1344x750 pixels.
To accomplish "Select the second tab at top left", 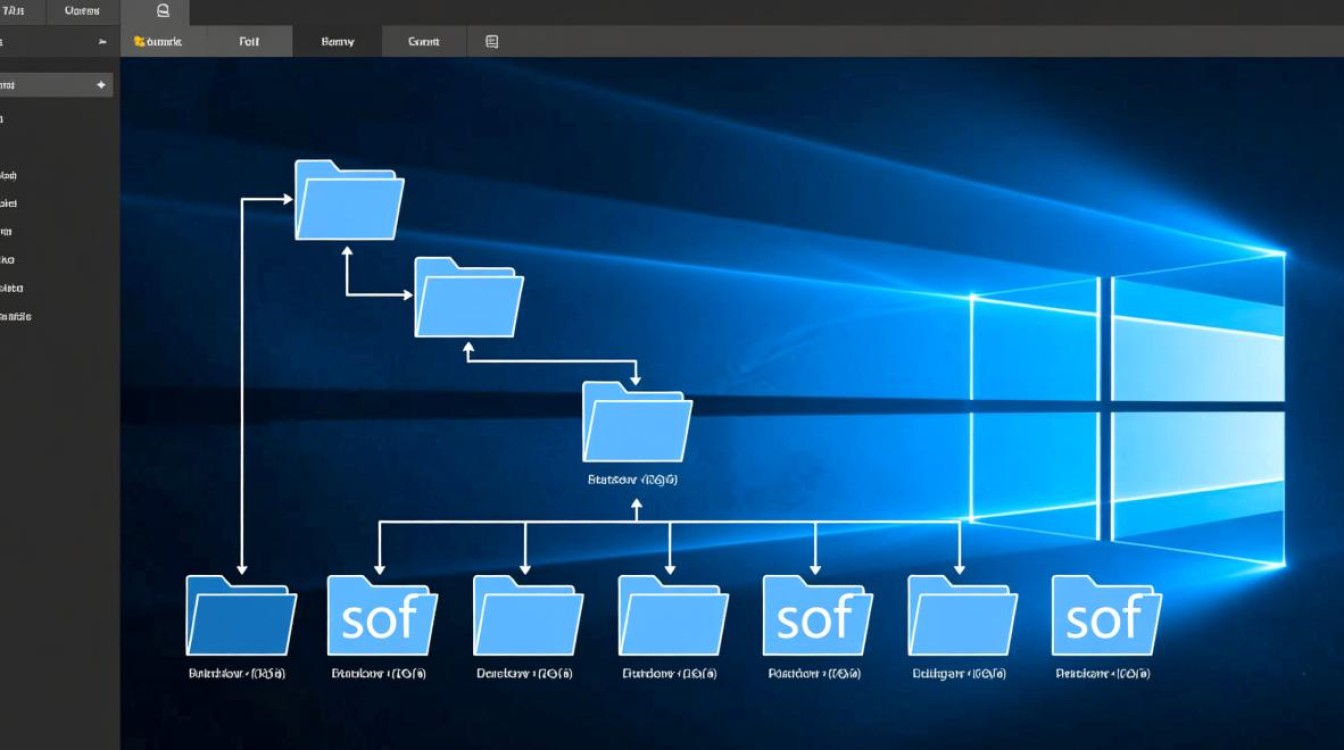I will pos(80,11).
